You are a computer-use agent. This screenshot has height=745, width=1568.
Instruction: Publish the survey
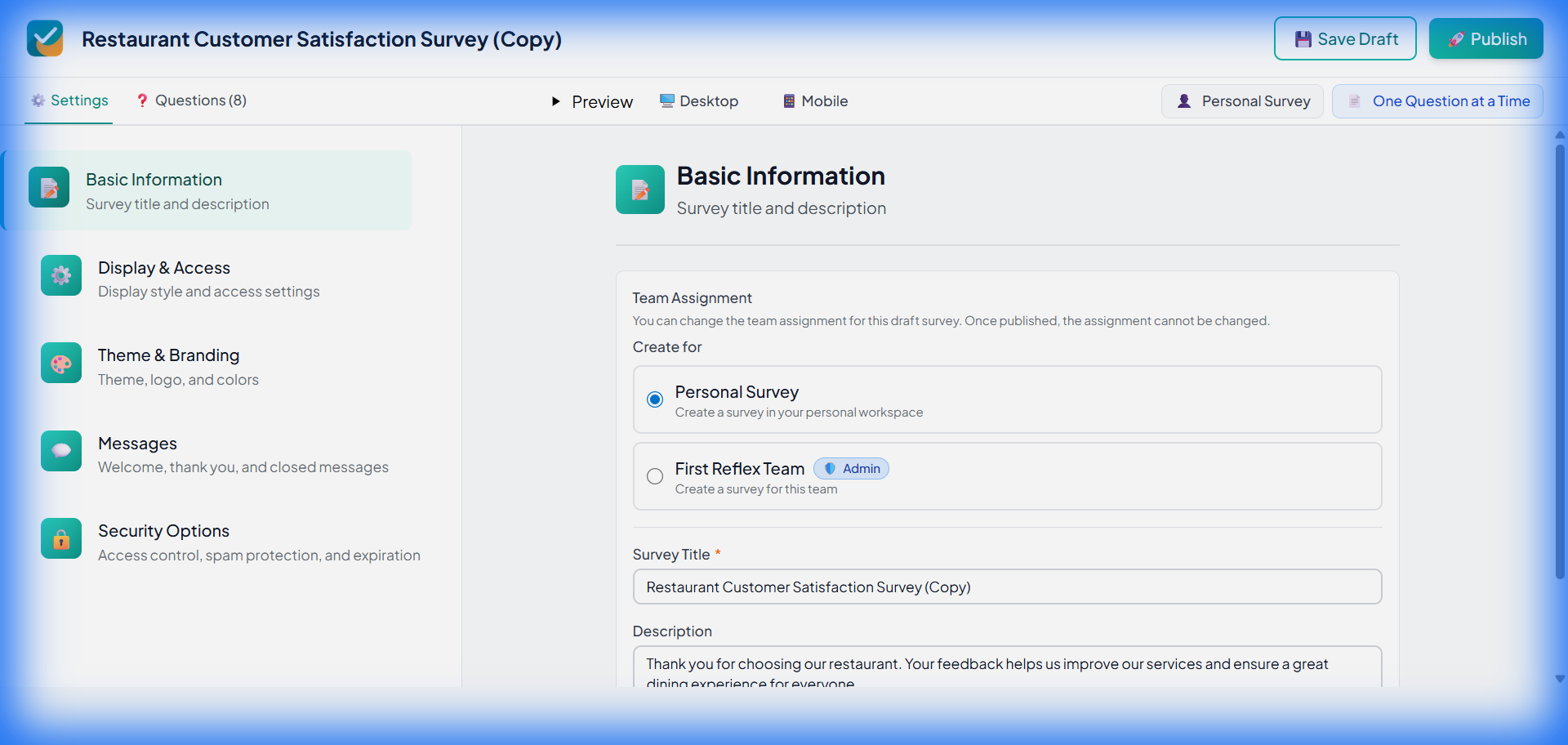point(1486,38)
